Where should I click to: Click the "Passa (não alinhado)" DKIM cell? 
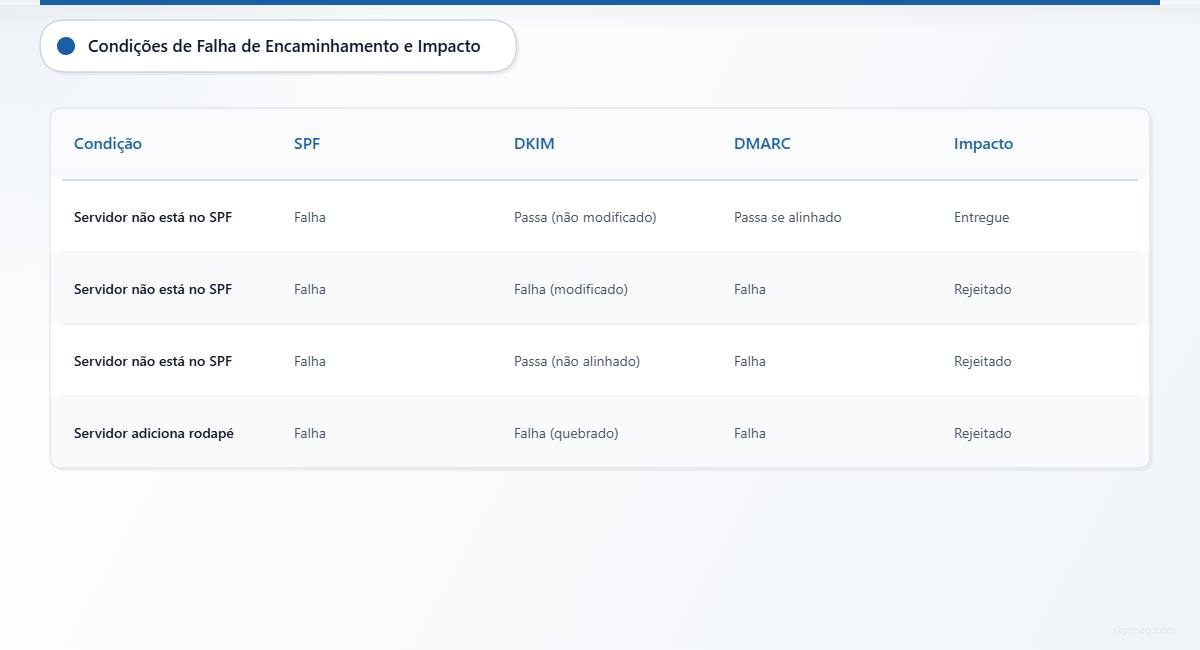[577, 361]
